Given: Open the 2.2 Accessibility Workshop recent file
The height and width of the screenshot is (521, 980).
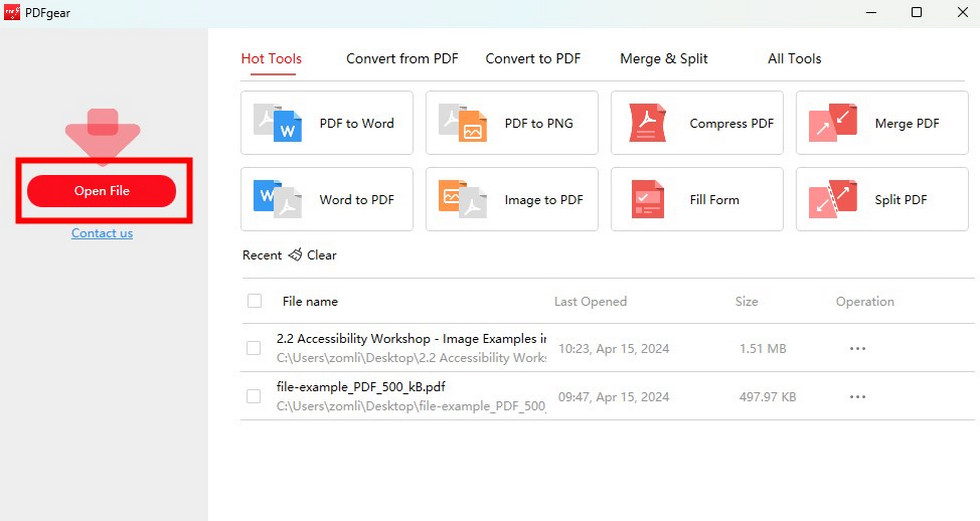Looking at the screenshot, I should tap(411, 339).
